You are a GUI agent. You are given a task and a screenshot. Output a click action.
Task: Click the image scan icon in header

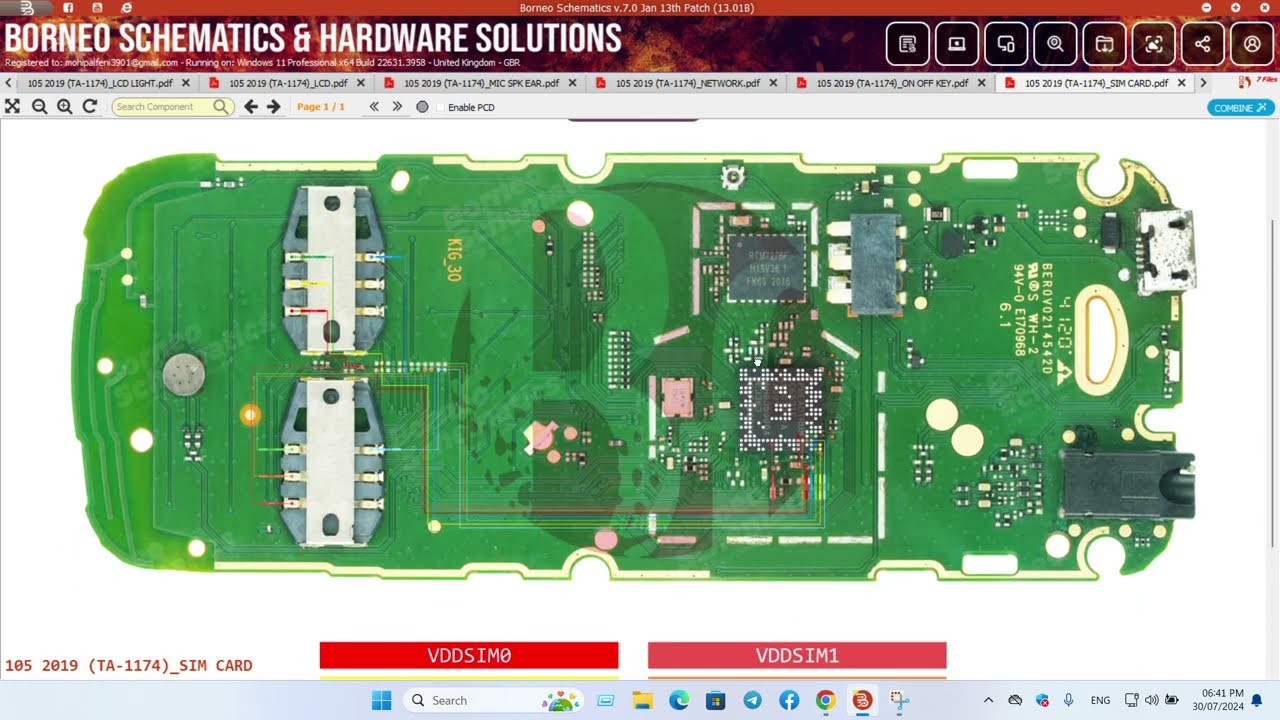click(1153, 44)
